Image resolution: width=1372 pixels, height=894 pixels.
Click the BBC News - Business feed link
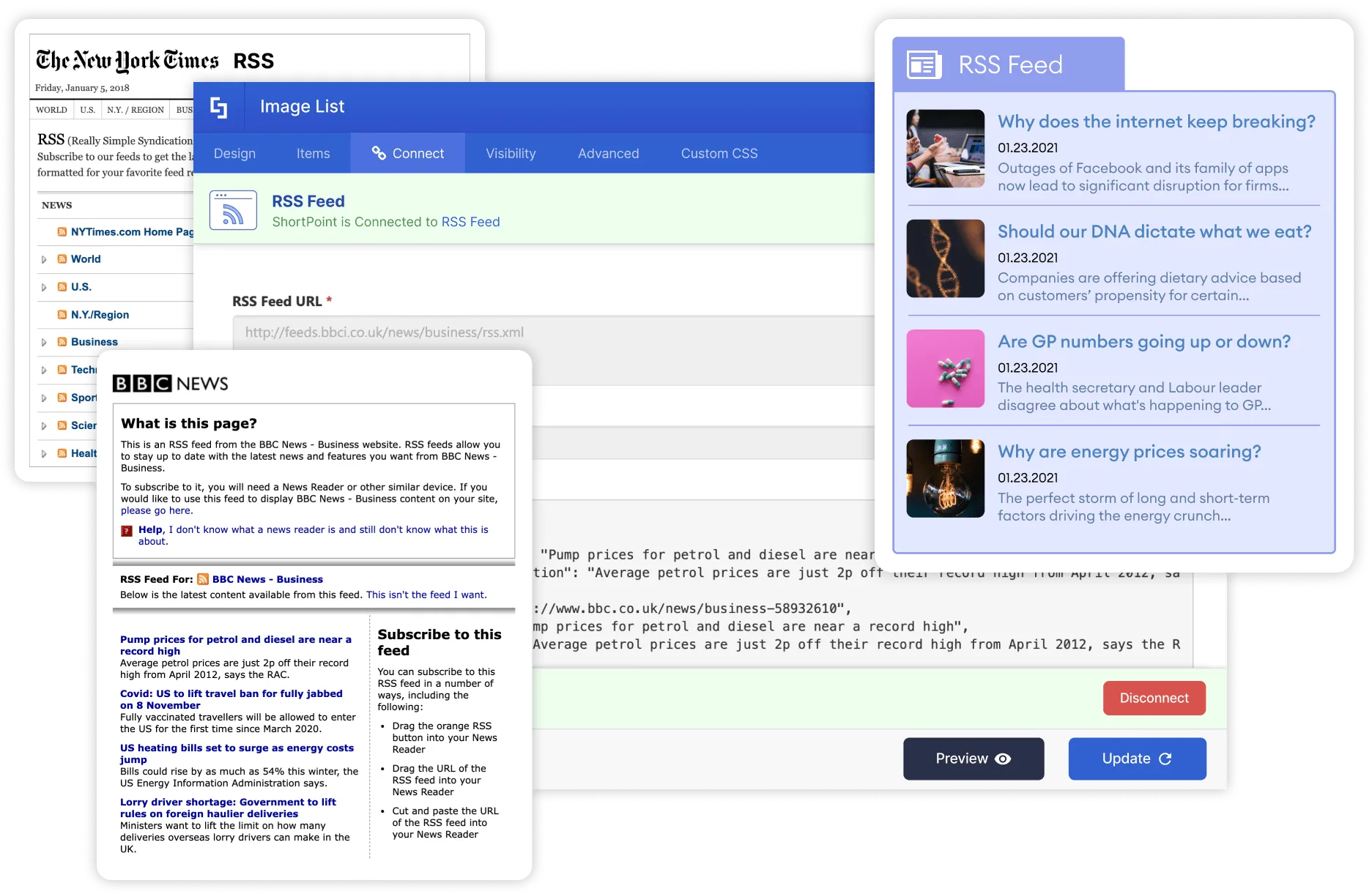click(x=267, y=579)
